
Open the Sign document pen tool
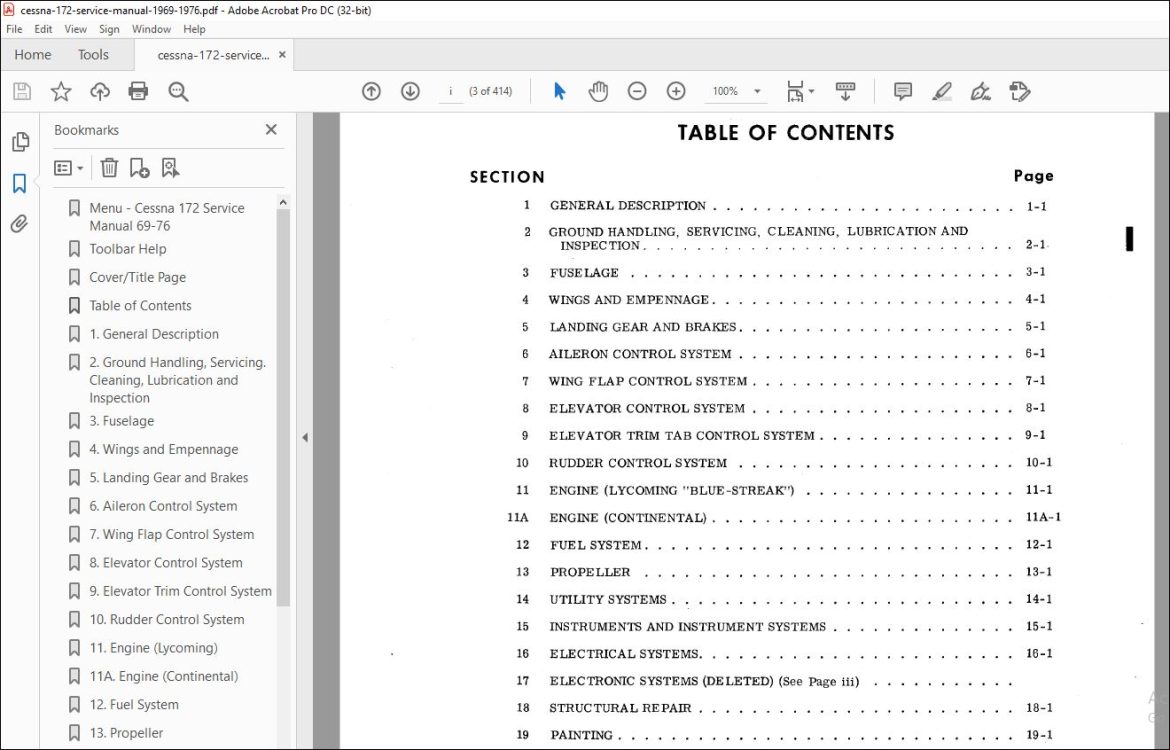[x=980, y=91]
